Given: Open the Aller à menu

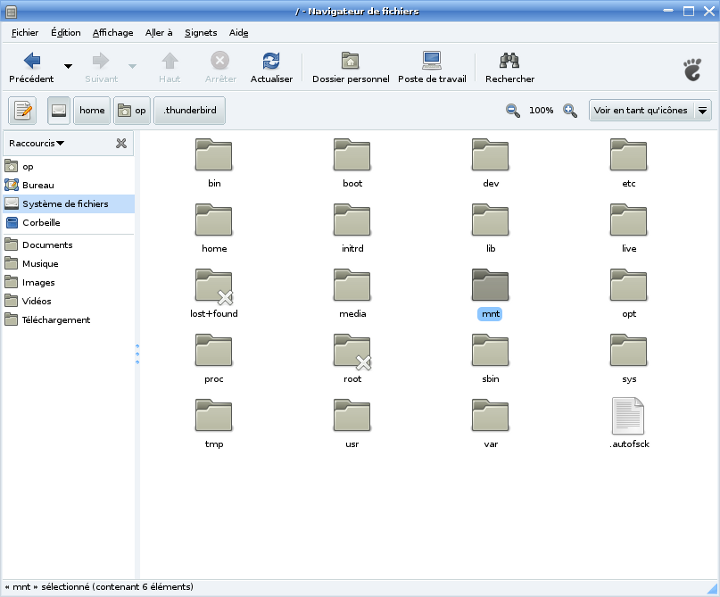Looking at the screenshot, I should tap(159, 33).
